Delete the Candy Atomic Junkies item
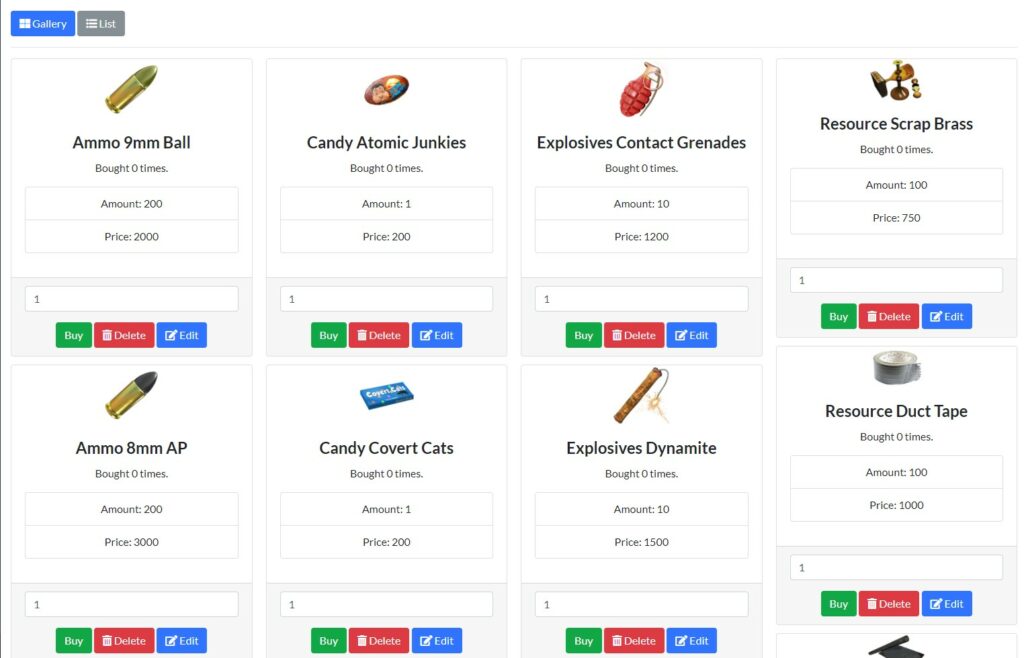 click(x=379, y=335)
